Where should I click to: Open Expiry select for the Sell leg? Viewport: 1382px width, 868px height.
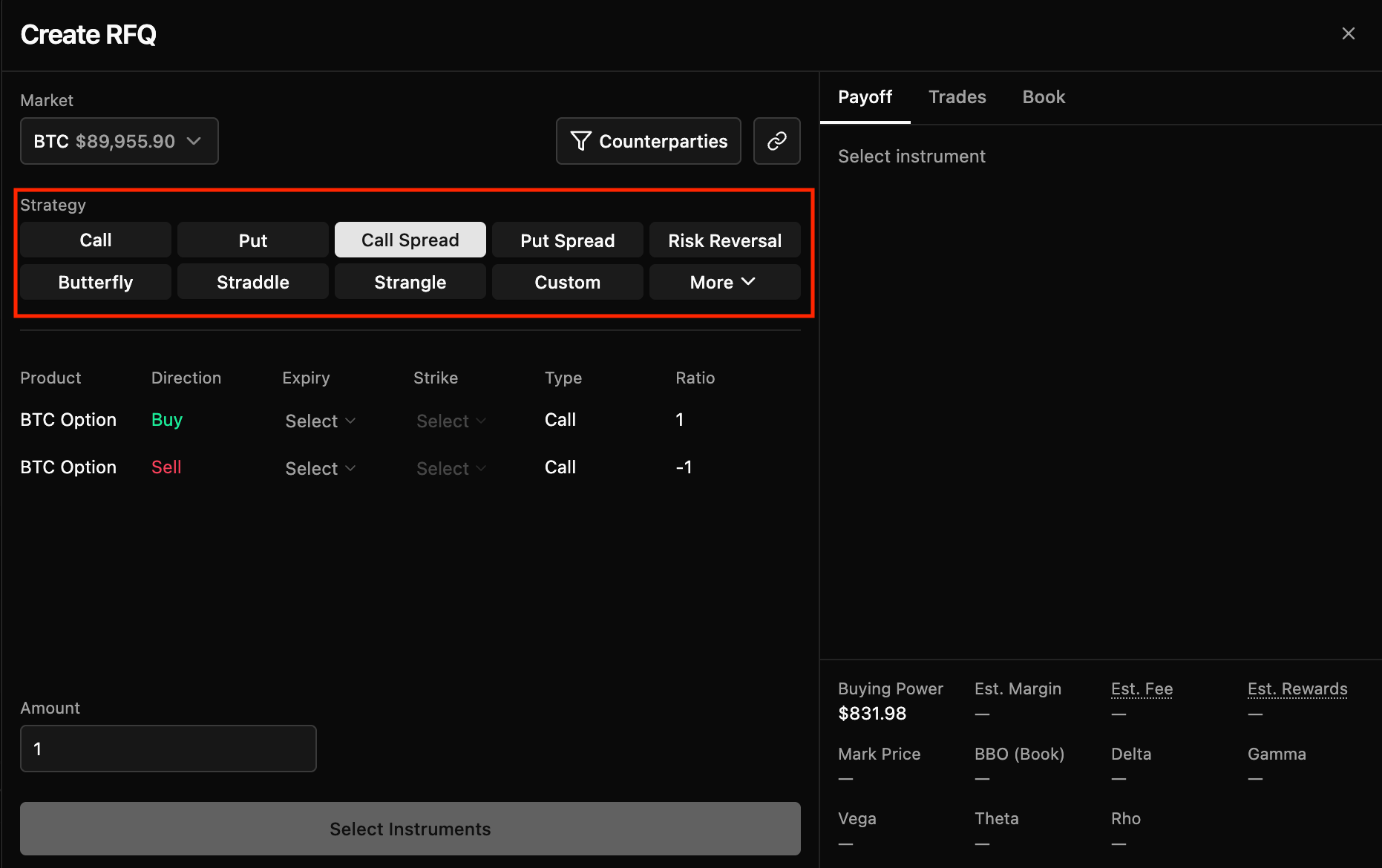tap(320, 468)
